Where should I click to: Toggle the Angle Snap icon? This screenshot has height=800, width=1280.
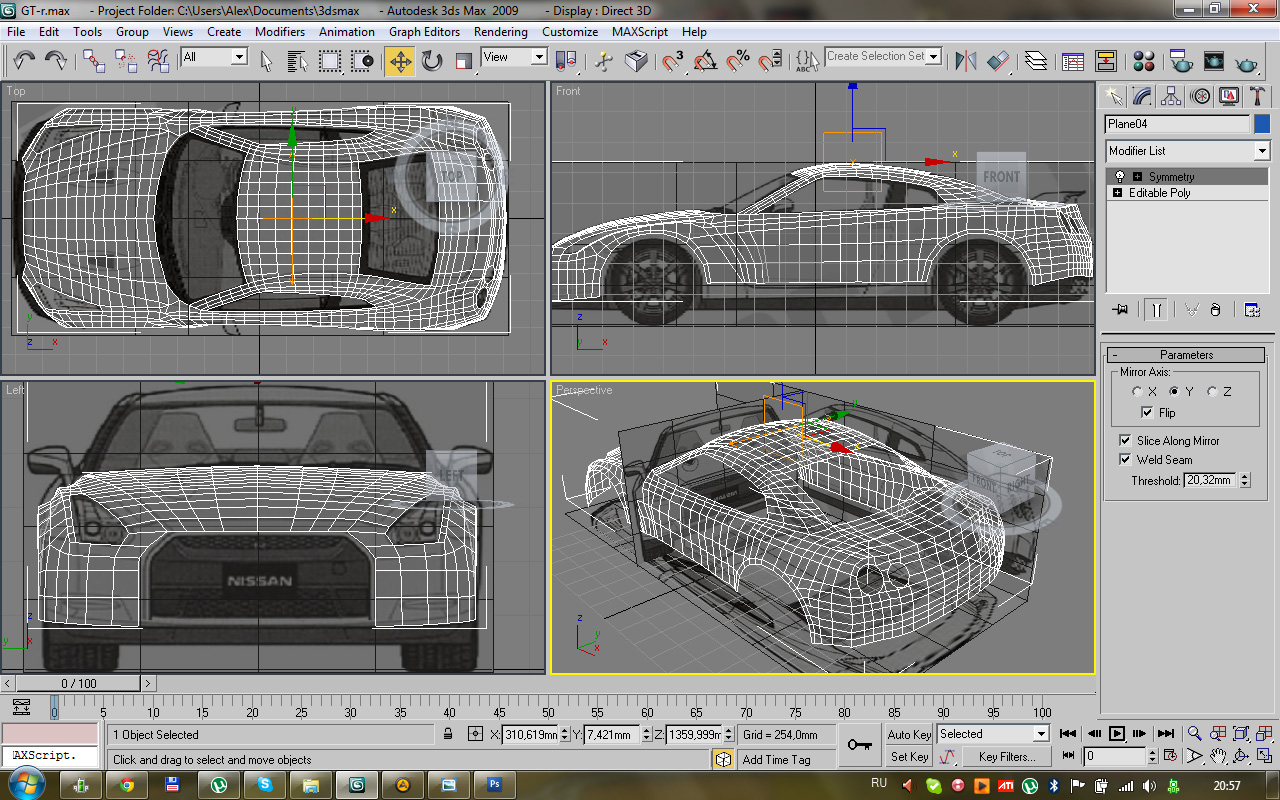(705, 62)
